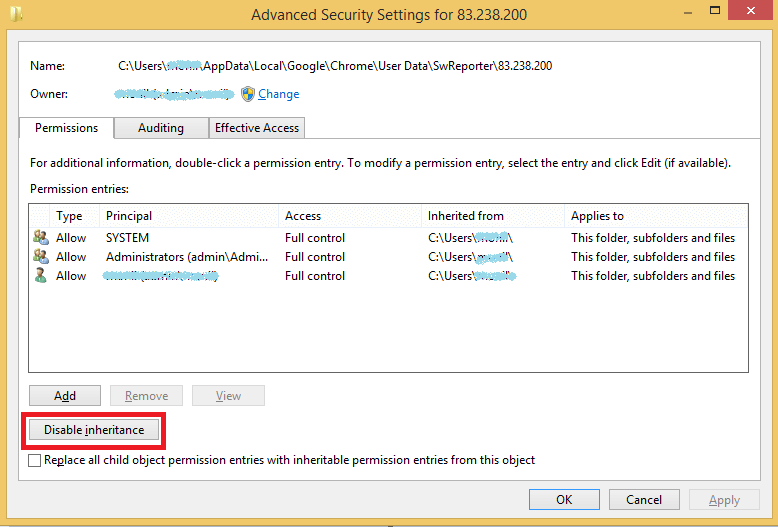Click the folder path beside Name
The height and width of the screenshot is (527, 778).
click(x=335, y=66)
